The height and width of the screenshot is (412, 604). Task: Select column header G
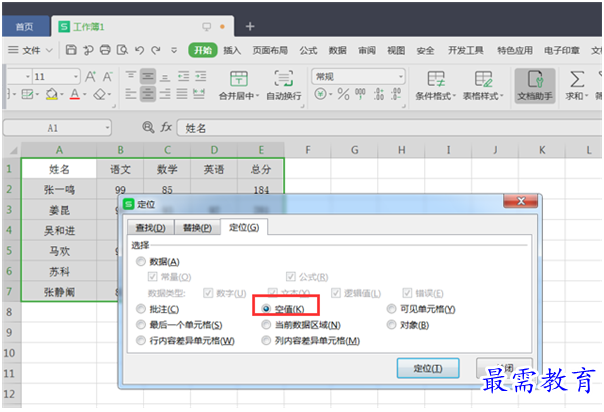[354, 150]
